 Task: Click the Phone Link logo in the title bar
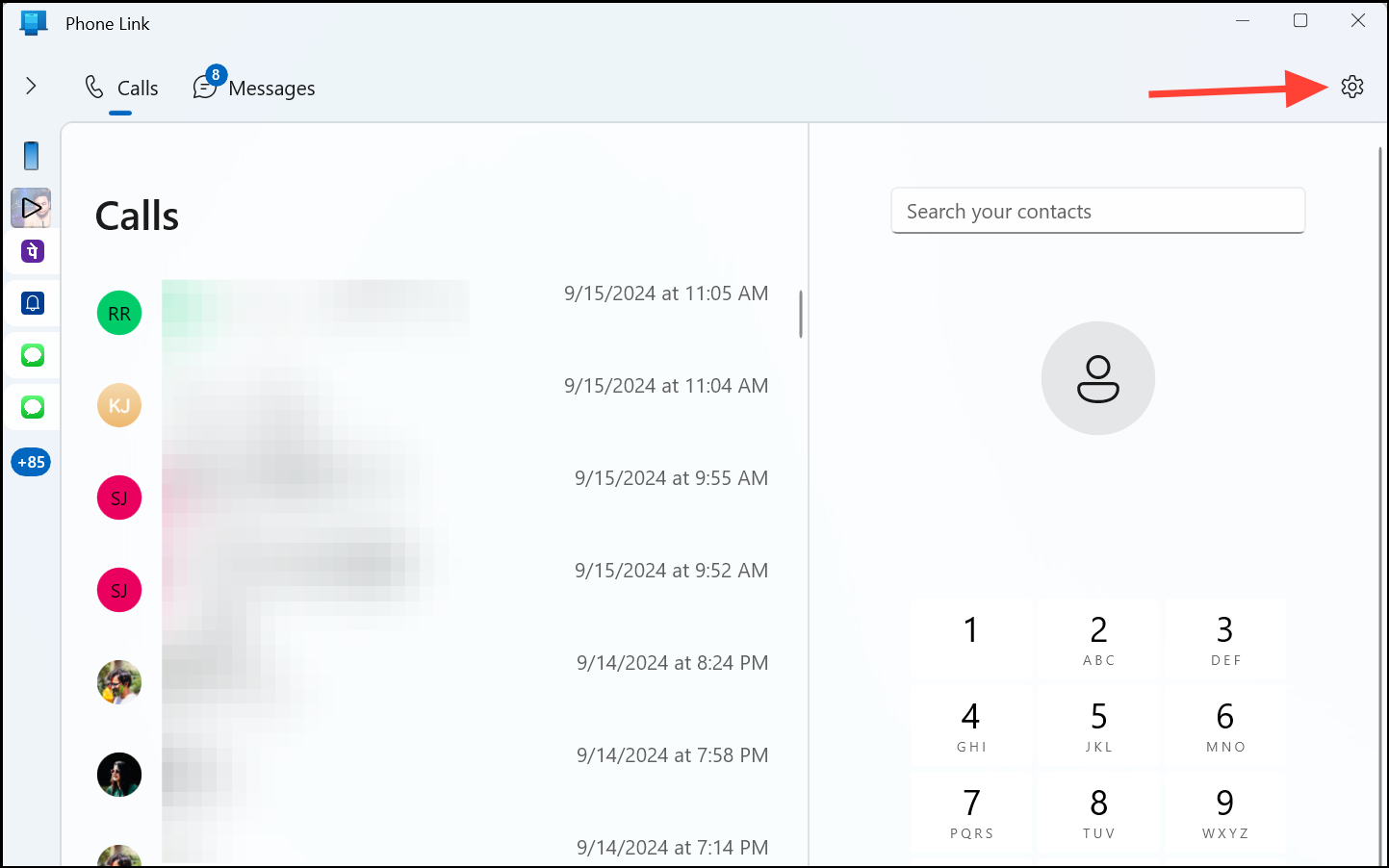33,22
